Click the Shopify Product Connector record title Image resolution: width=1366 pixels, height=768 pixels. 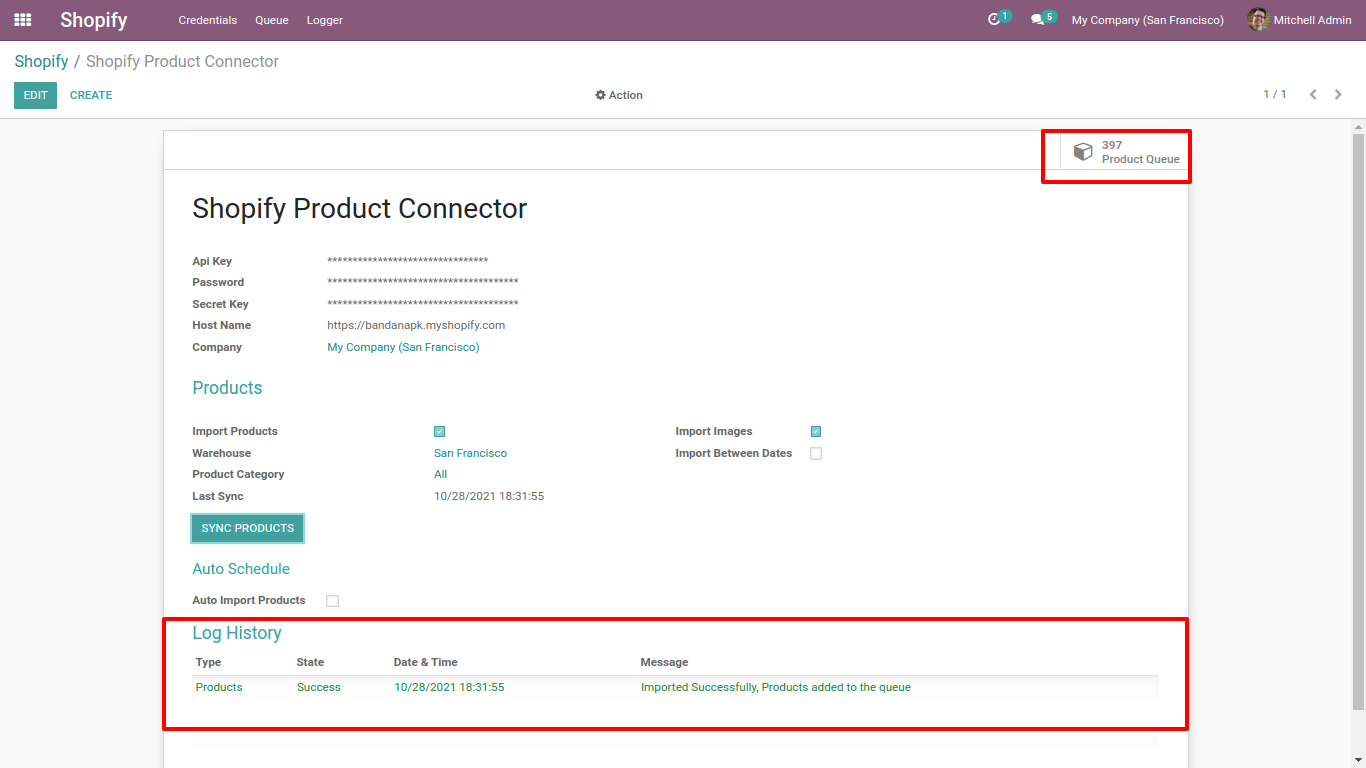359,208
